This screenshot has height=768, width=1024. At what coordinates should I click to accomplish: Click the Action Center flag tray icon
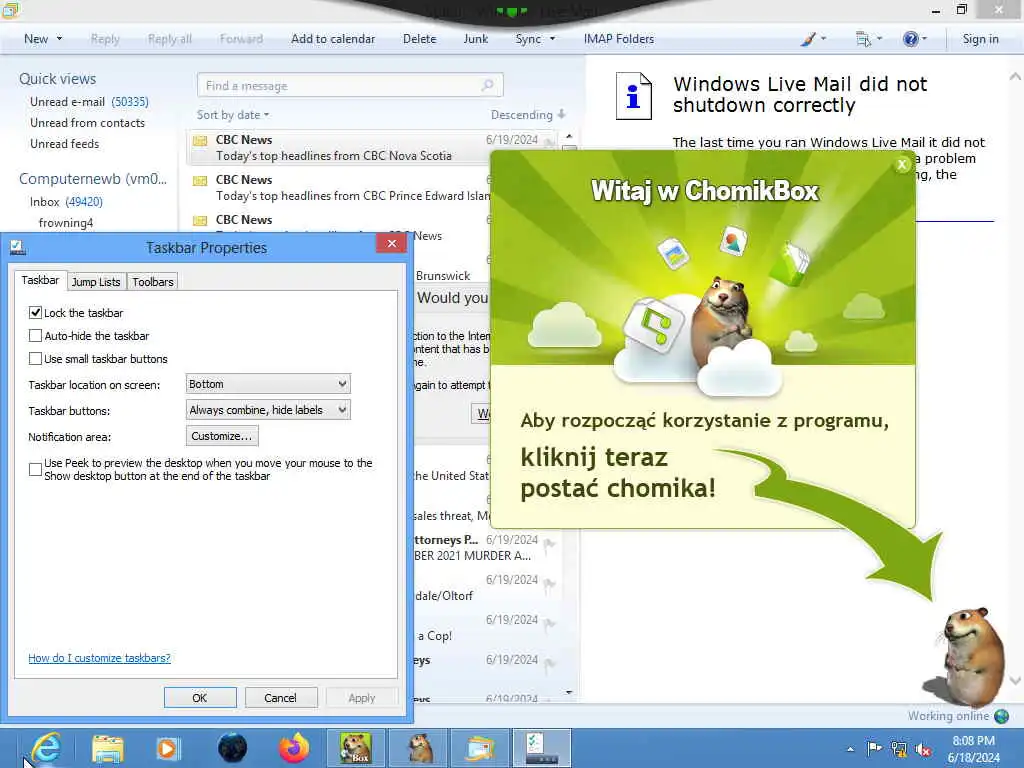pyautogui.click(x=874, y=748)
